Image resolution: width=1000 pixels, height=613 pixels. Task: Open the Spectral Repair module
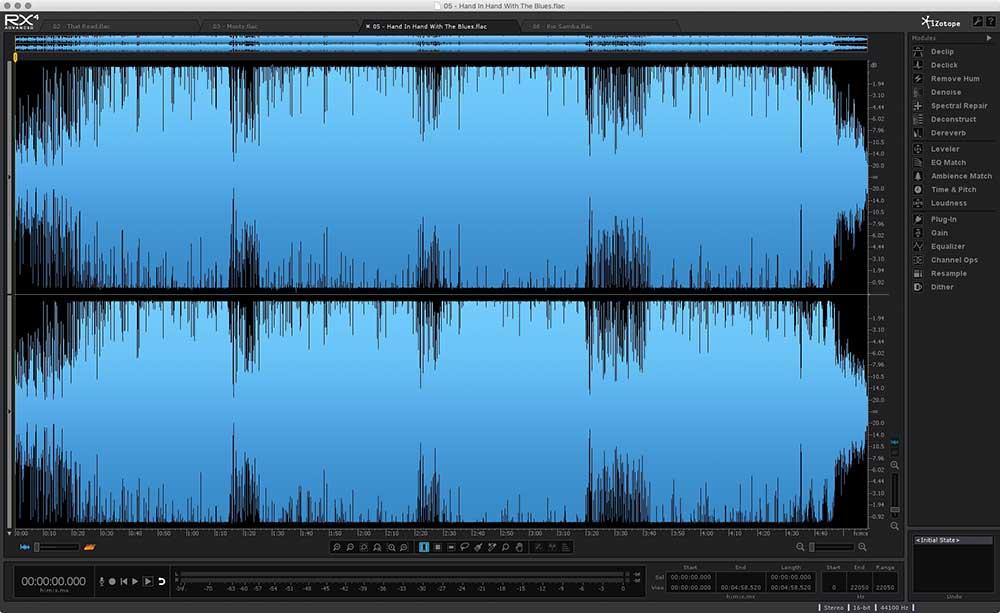959,106
